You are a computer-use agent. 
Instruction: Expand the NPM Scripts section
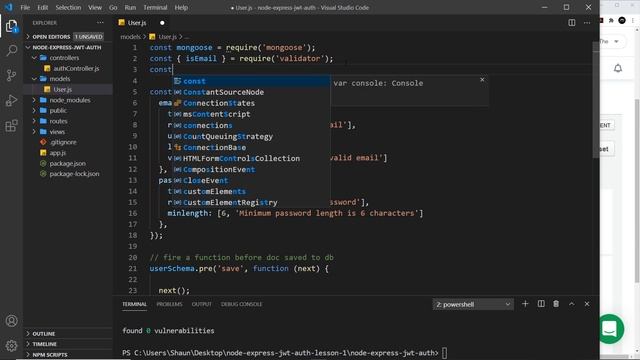point(68,355)
